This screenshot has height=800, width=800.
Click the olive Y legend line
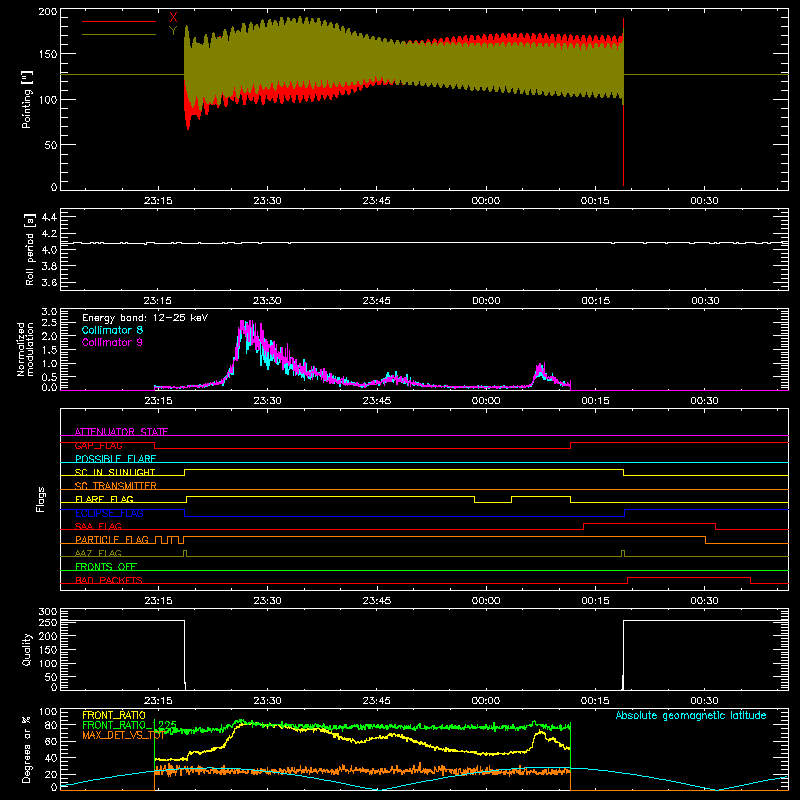tap(119, 35)
